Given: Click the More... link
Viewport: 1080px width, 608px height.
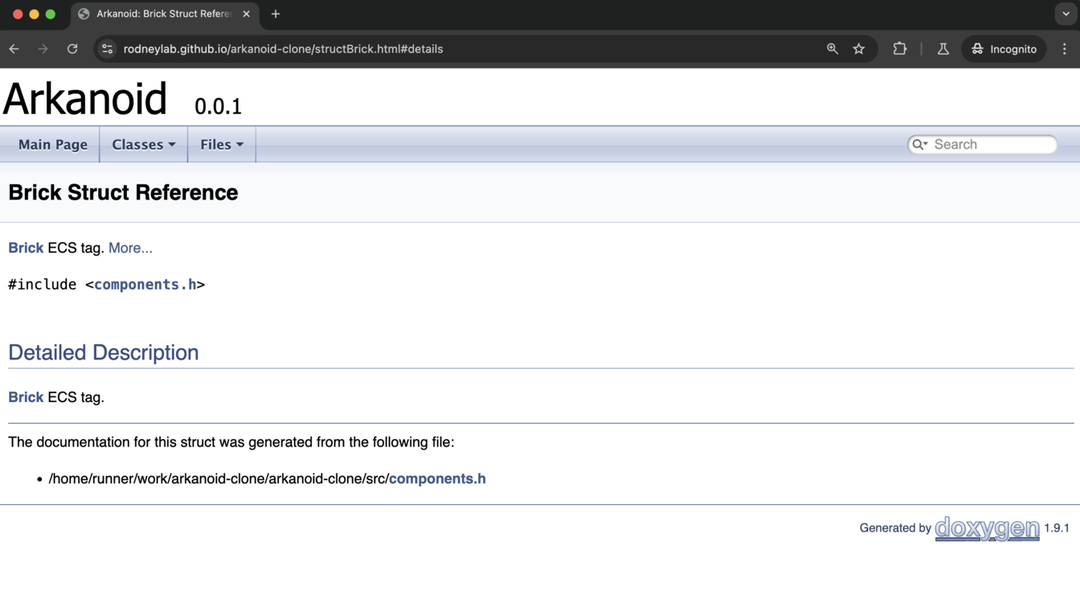Looking at the screenshot, I should [x=130, y=248].
